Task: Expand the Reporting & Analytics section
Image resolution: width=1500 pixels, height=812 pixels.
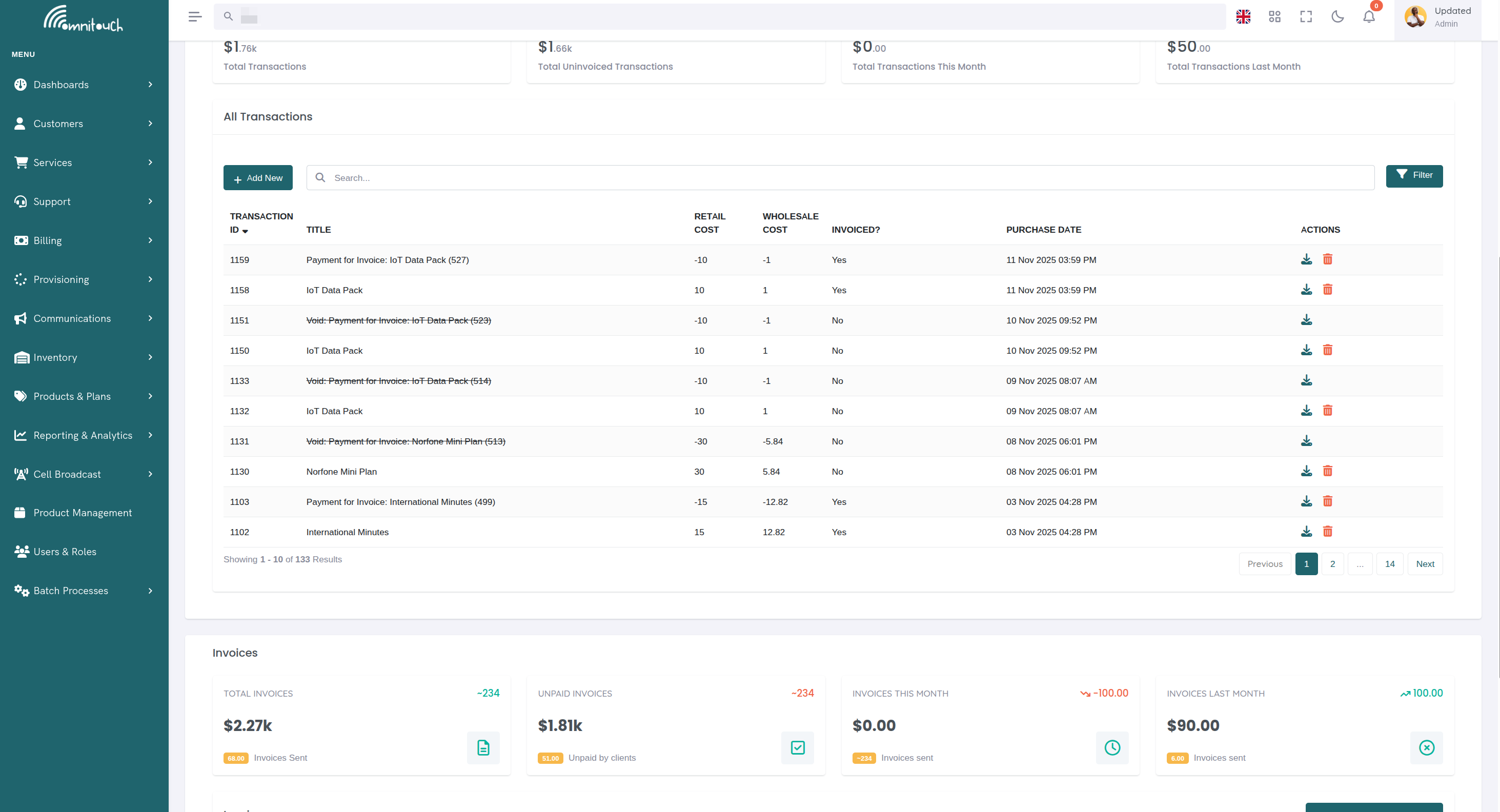Action: point(83,435)
